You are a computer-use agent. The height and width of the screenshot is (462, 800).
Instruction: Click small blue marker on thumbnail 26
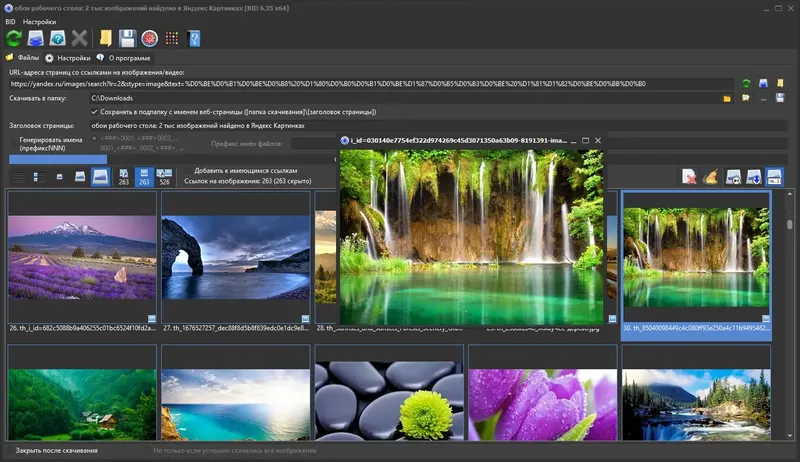tap(152, 318)
